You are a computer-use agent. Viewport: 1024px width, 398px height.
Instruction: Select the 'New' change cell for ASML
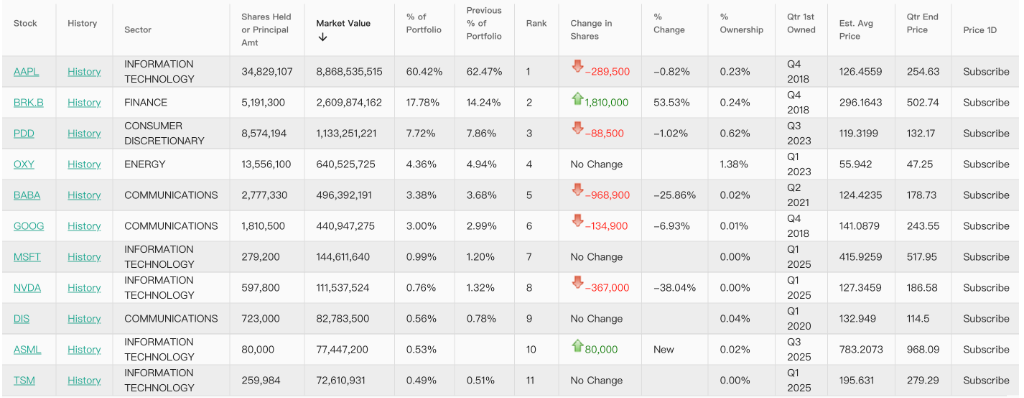click(x=664, y=350)
